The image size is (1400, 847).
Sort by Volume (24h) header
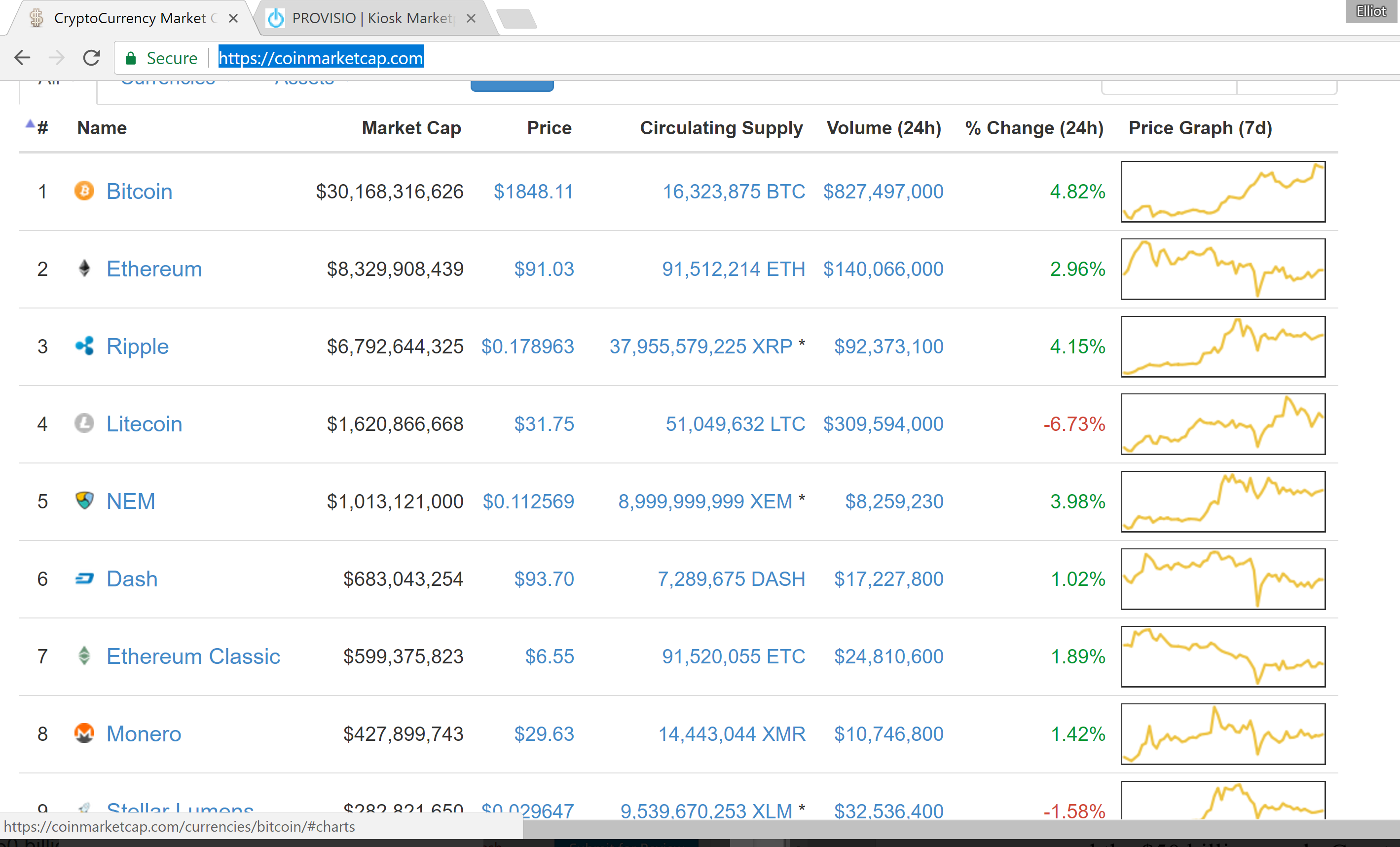884,128
